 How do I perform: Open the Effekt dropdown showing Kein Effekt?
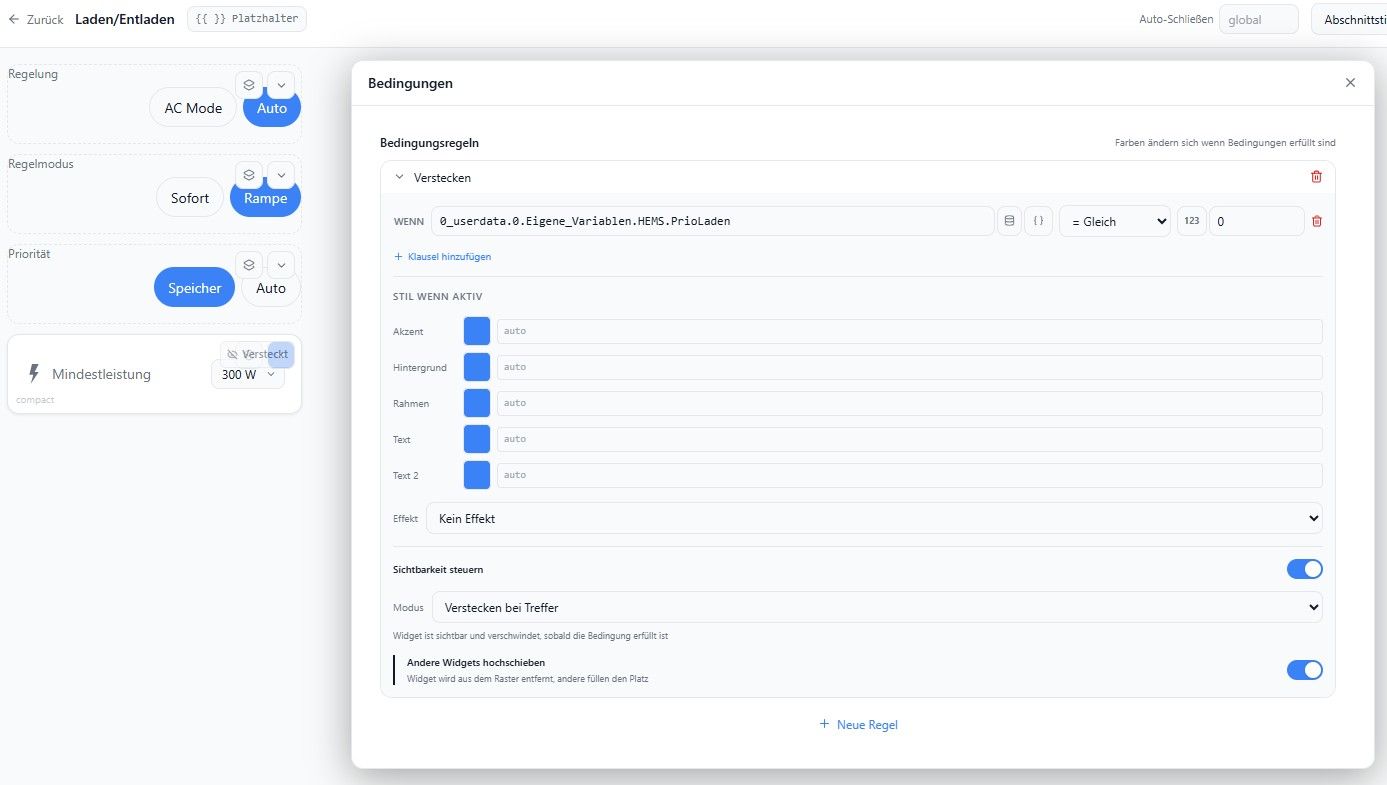pos(874,519)
